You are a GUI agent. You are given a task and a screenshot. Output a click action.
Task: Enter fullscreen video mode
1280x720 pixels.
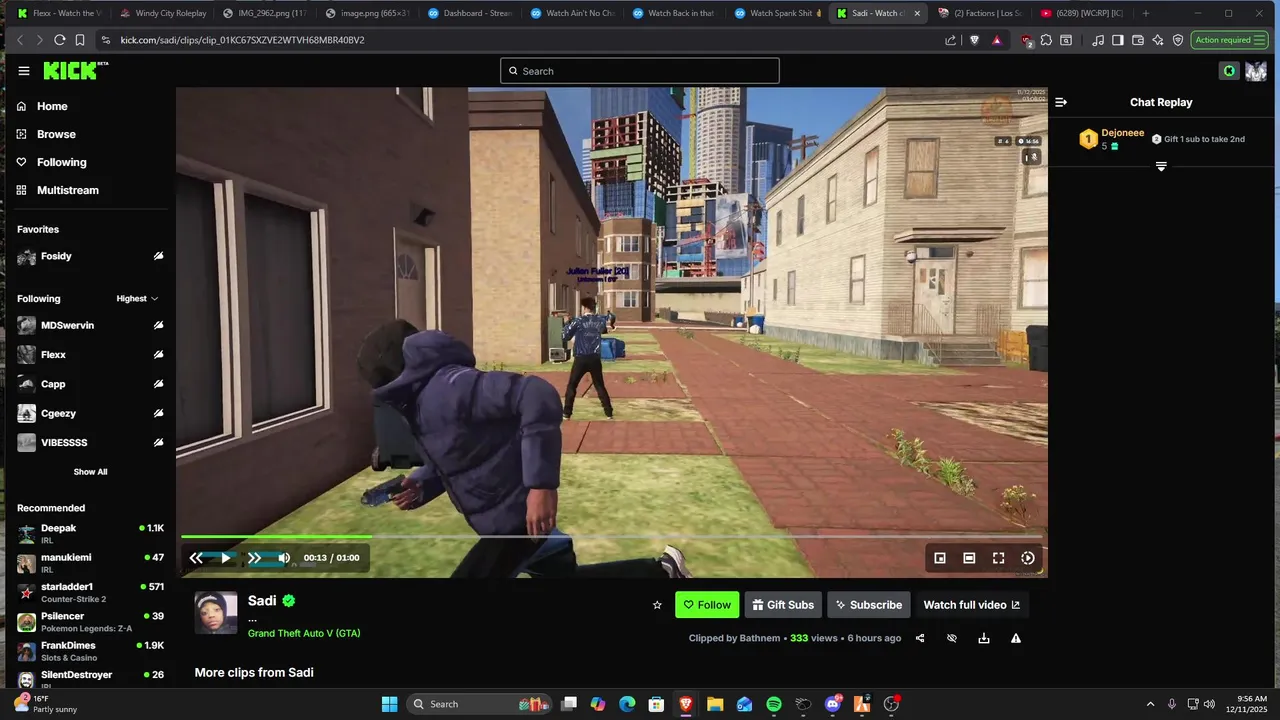click(998, 558)
